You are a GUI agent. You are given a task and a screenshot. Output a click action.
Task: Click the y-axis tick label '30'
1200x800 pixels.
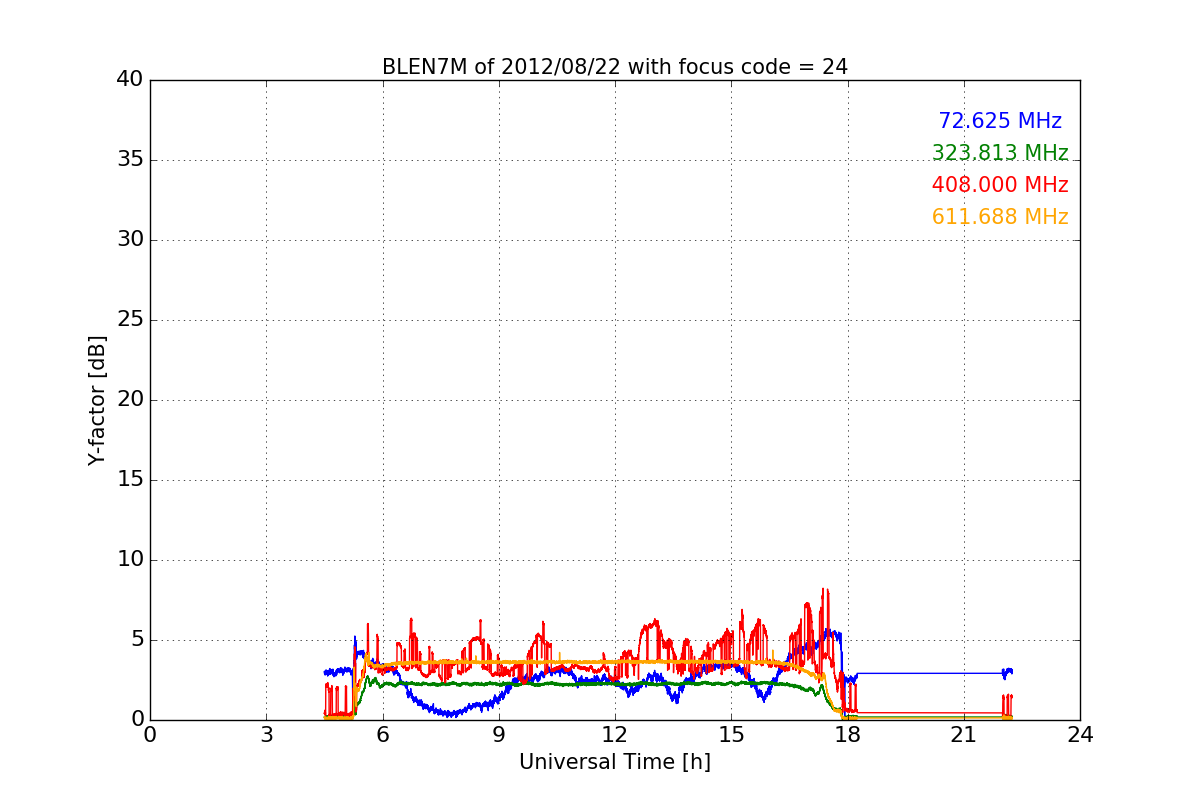[x=130, y=240]
